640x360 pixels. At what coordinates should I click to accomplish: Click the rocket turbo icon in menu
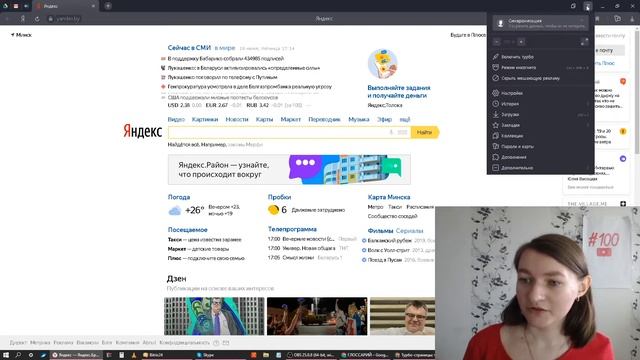496,57
